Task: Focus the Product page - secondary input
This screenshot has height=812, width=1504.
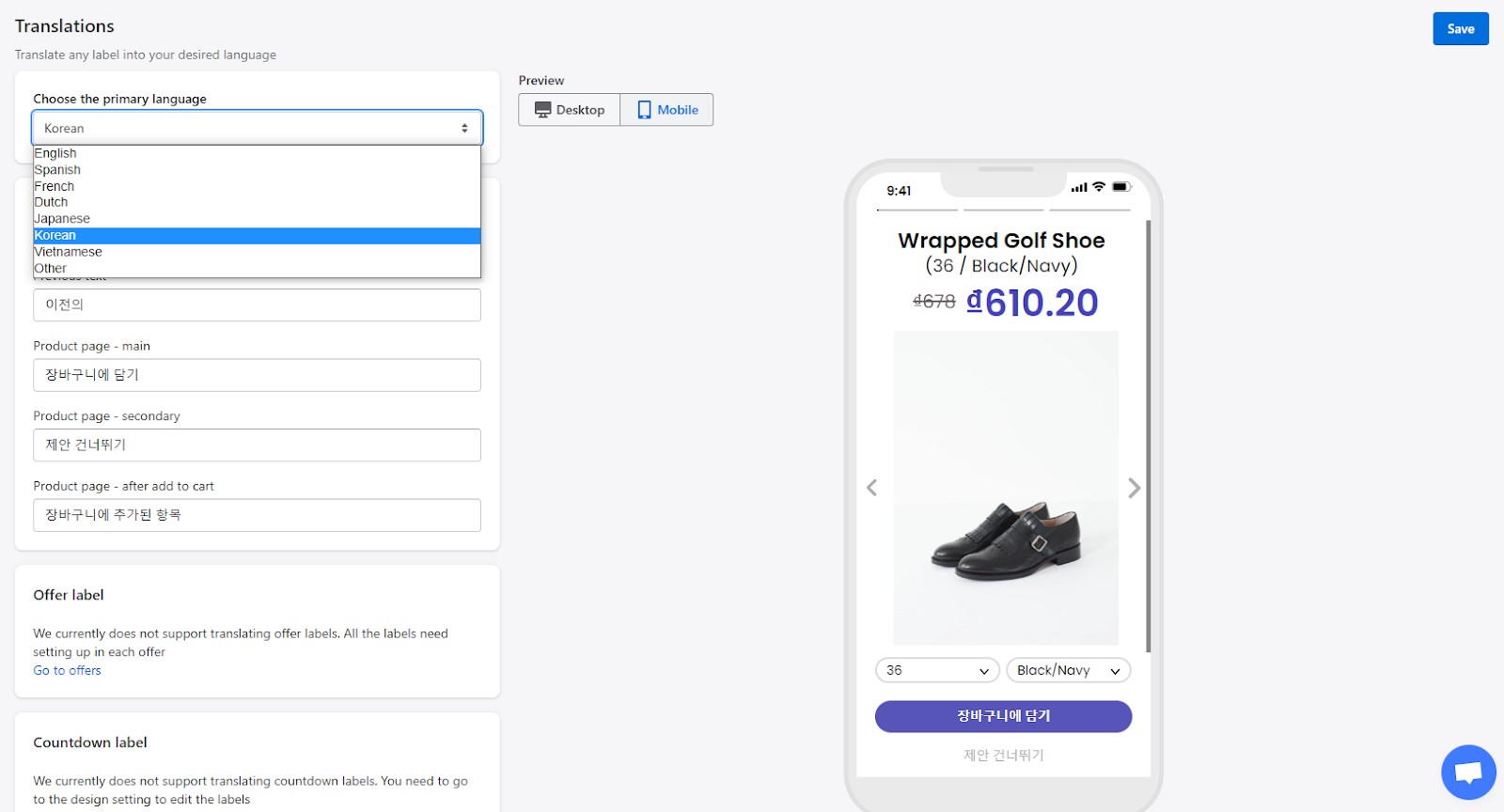Action: [257, 445]
